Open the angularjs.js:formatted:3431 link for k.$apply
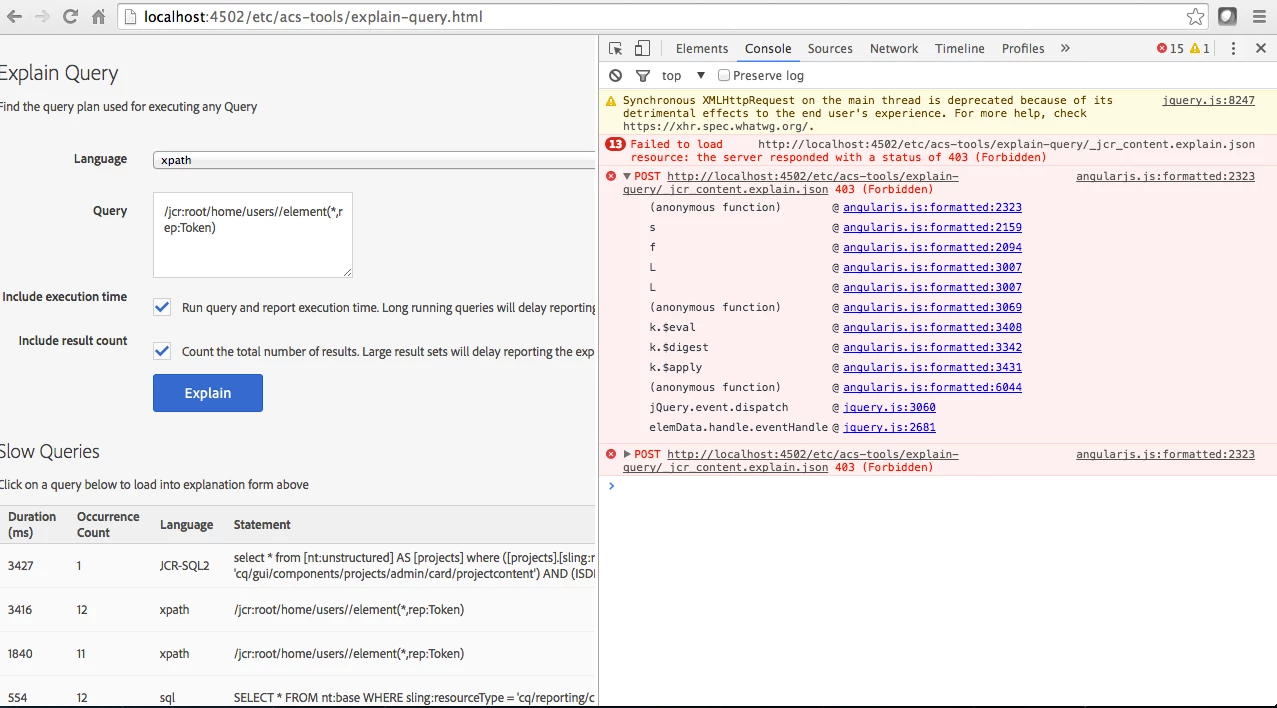The image size is (1277, 708). tap(932, 367)
